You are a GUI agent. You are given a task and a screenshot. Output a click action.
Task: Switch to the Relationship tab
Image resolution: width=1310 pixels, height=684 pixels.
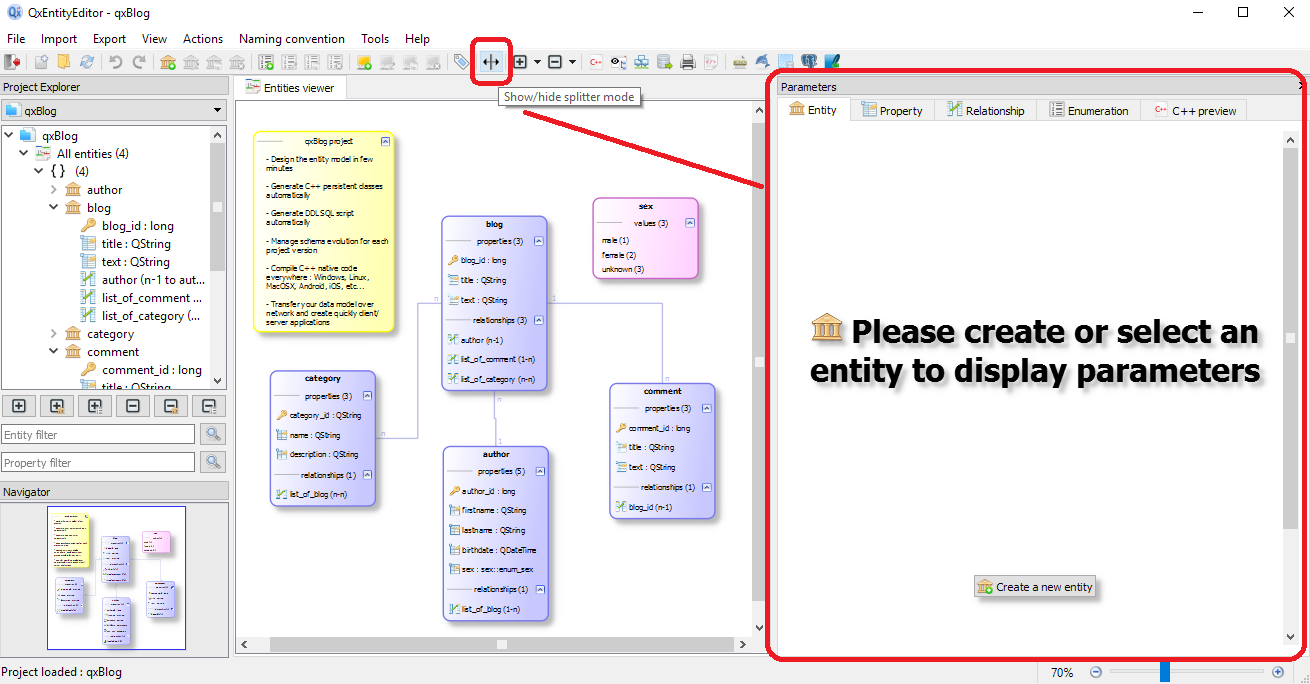[x=985, y=110]
